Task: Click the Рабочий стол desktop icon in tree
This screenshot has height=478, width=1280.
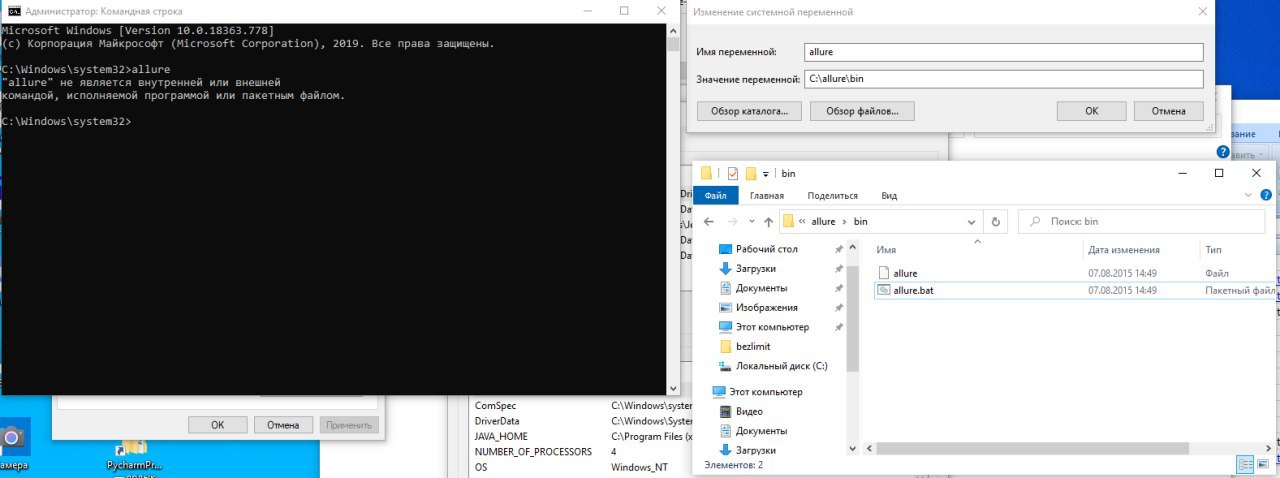Action: pyautogui.click(x=726, y=249)
